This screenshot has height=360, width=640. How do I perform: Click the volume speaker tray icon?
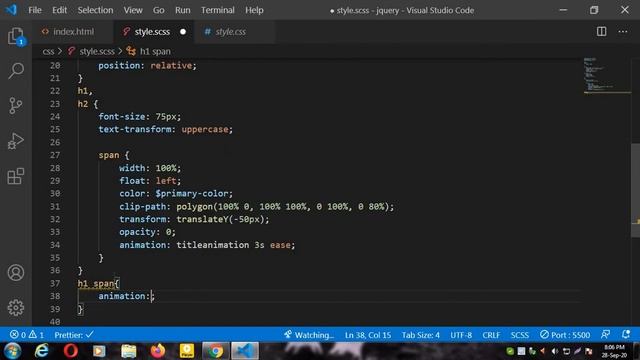tap(554, 351)
